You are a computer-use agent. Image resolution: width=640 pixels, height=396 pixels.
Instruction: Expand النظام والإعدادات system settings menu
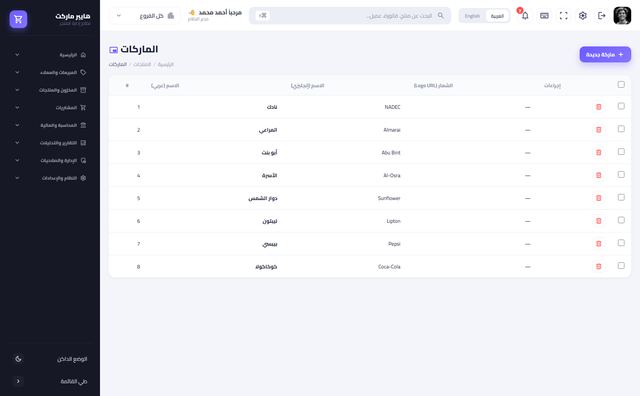[x=50, y=178]
